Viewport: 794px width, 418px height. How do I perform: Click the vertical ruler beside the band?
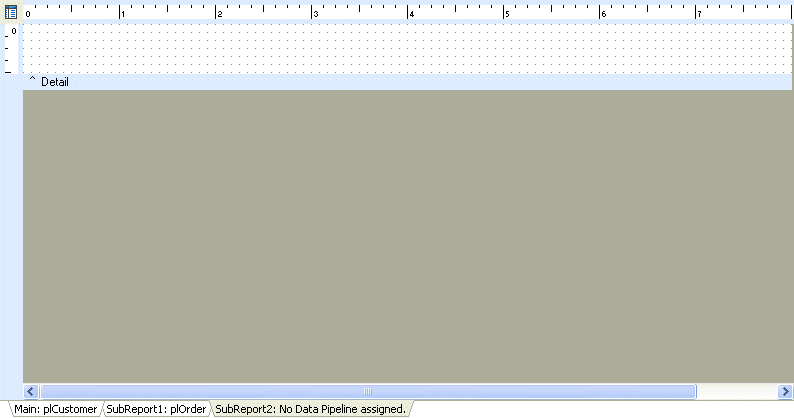point(11,49)
